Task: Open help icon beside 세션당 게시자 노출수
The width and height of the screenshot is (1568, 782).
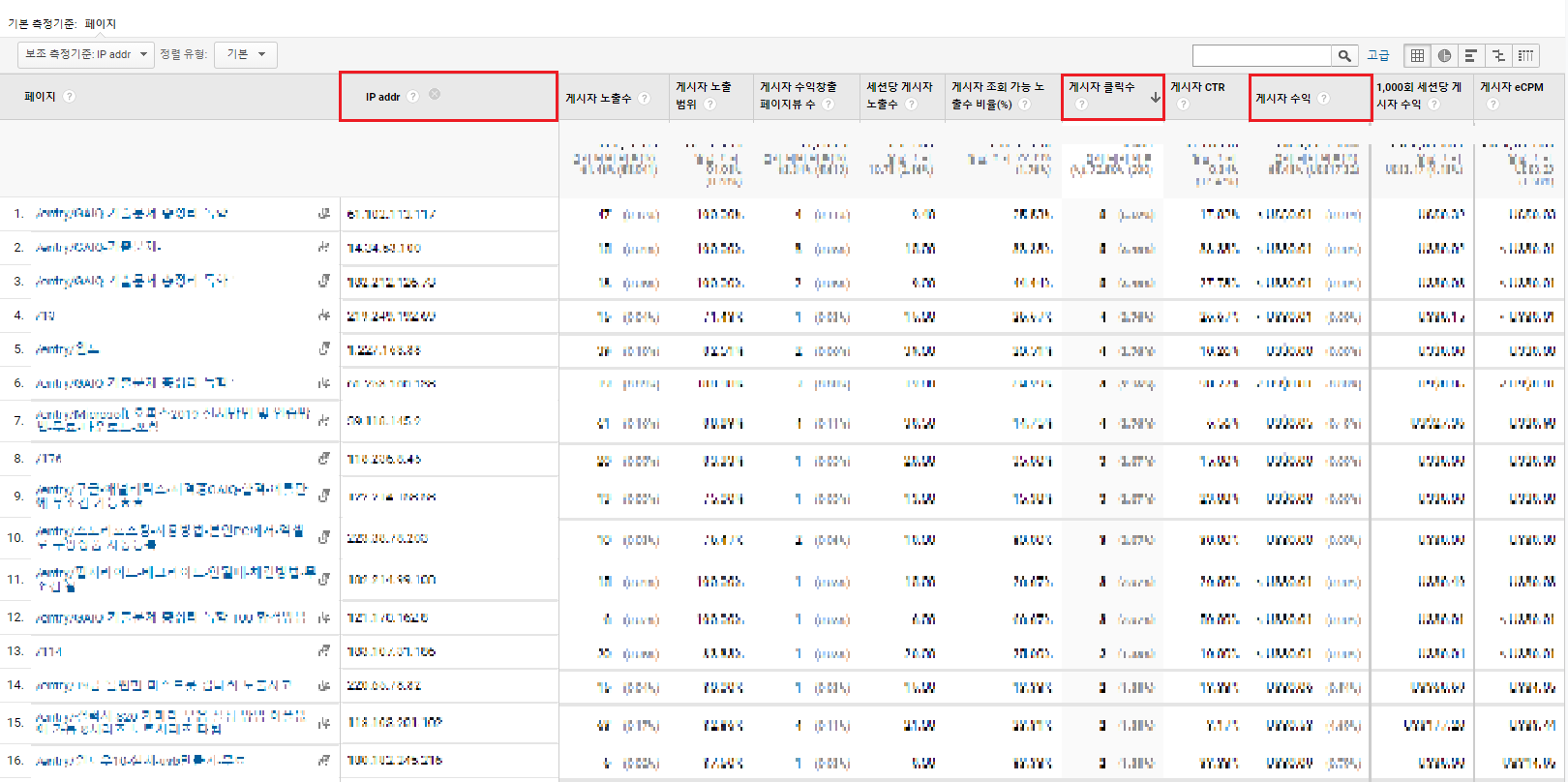Action: (x=911, y=105)
